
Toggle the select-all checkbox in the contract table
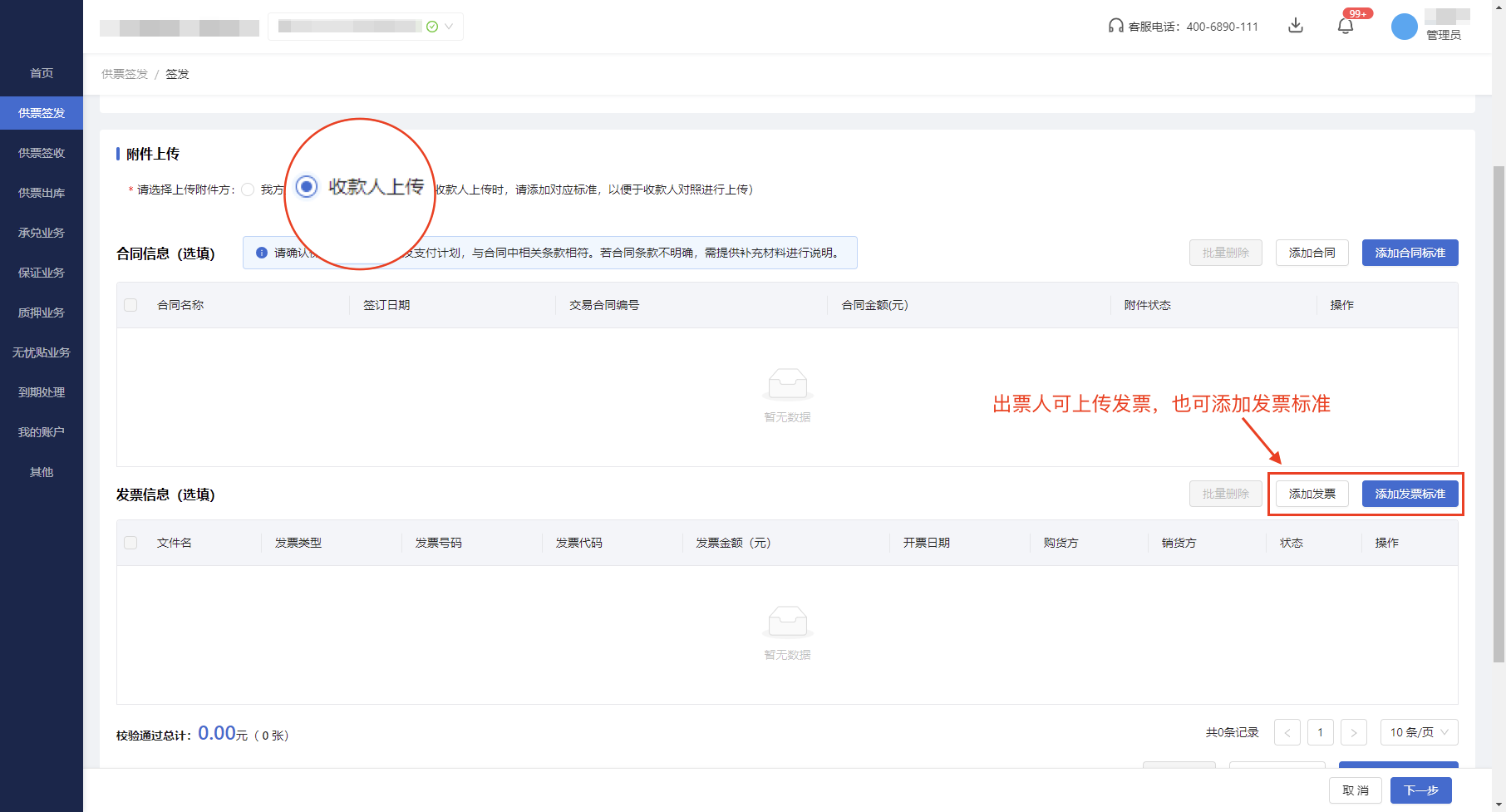tap(130, 305)
